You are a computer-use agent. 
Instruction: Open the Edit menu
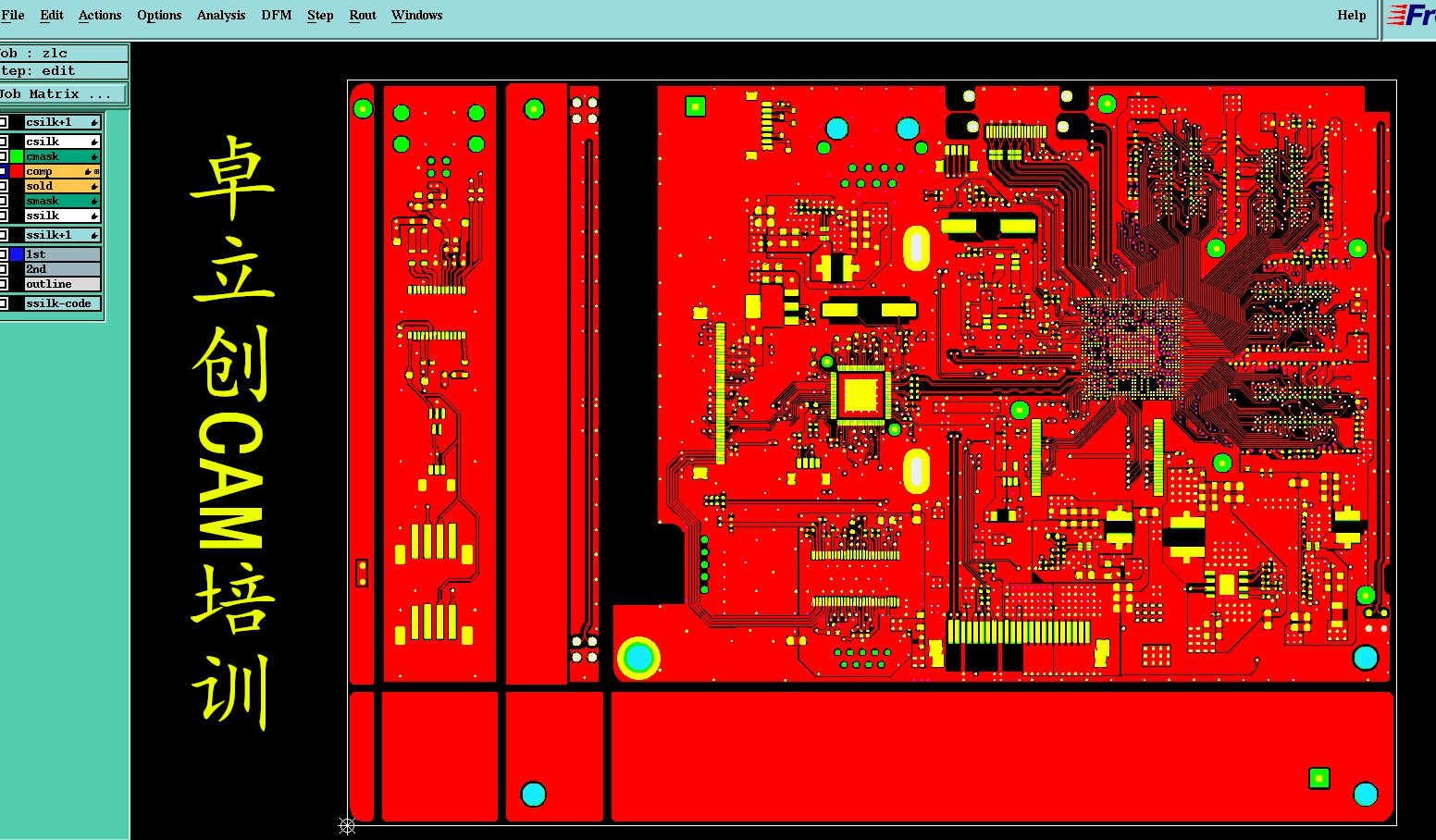(x=52, y=15)
